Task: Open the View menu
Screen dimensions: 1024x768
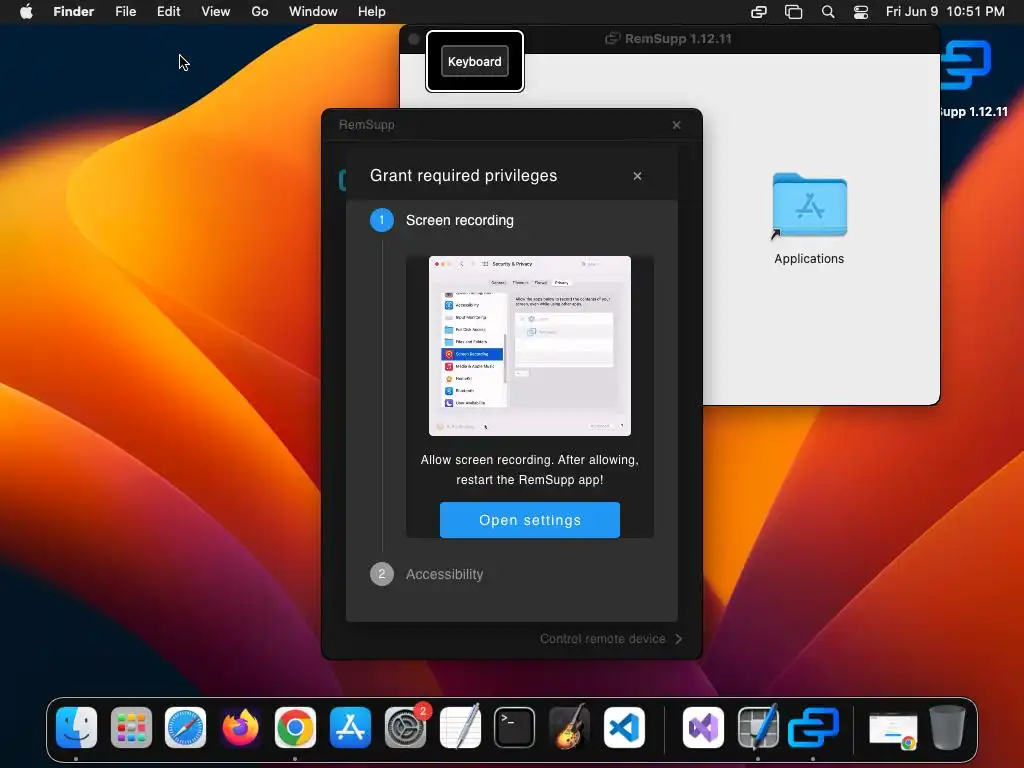Action: (216, 12)
